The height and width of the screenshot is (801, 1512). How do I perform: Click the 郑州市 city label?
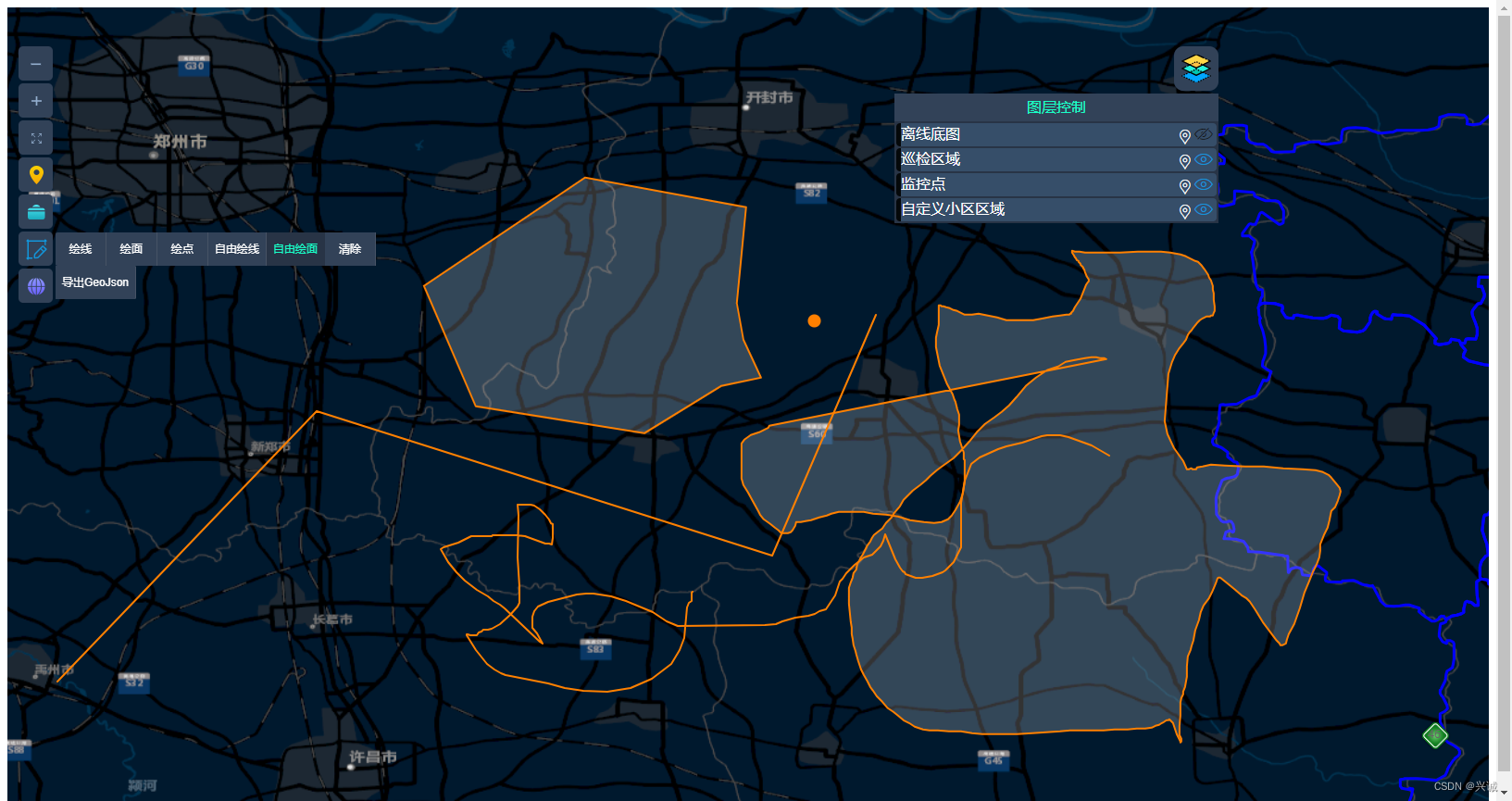tap(180, 142)
